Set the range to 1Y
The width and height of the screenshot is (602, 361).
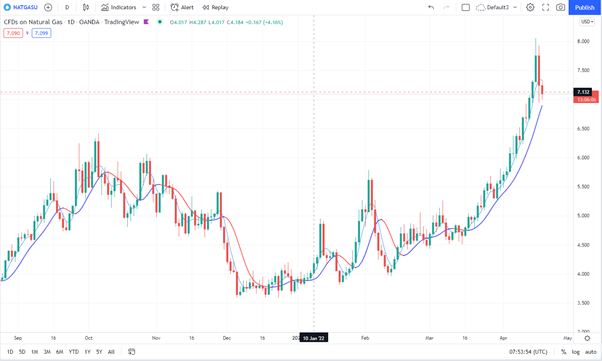(88, 352)
